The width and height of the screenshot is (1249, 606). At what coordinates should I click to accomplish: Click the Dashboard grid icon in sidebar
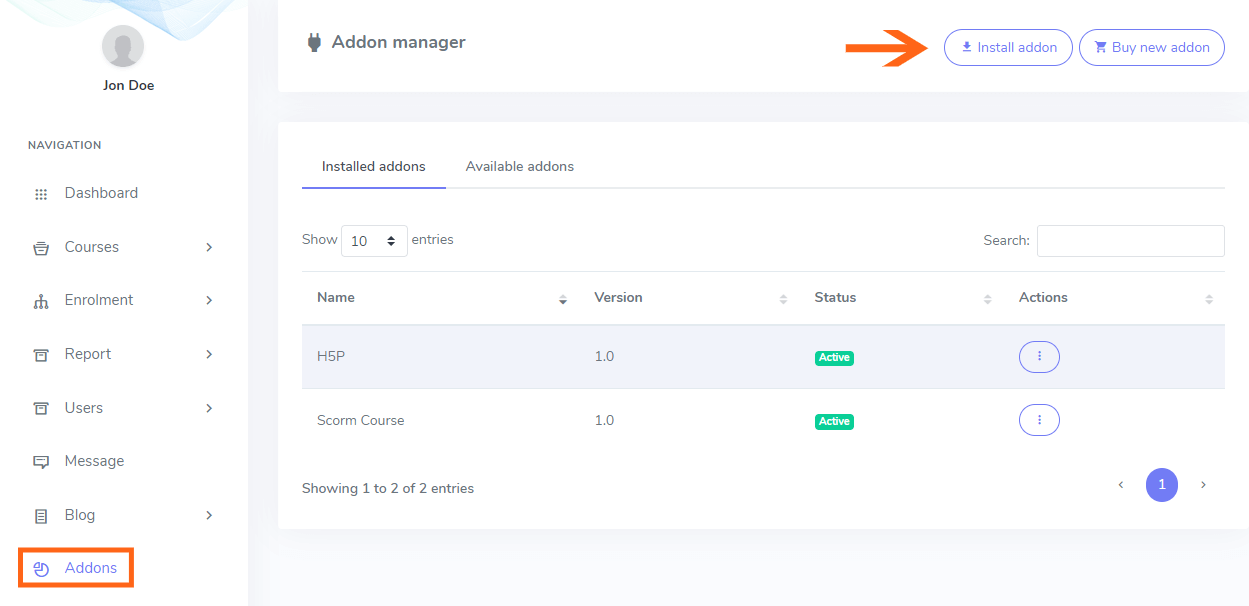coord(41,194)
